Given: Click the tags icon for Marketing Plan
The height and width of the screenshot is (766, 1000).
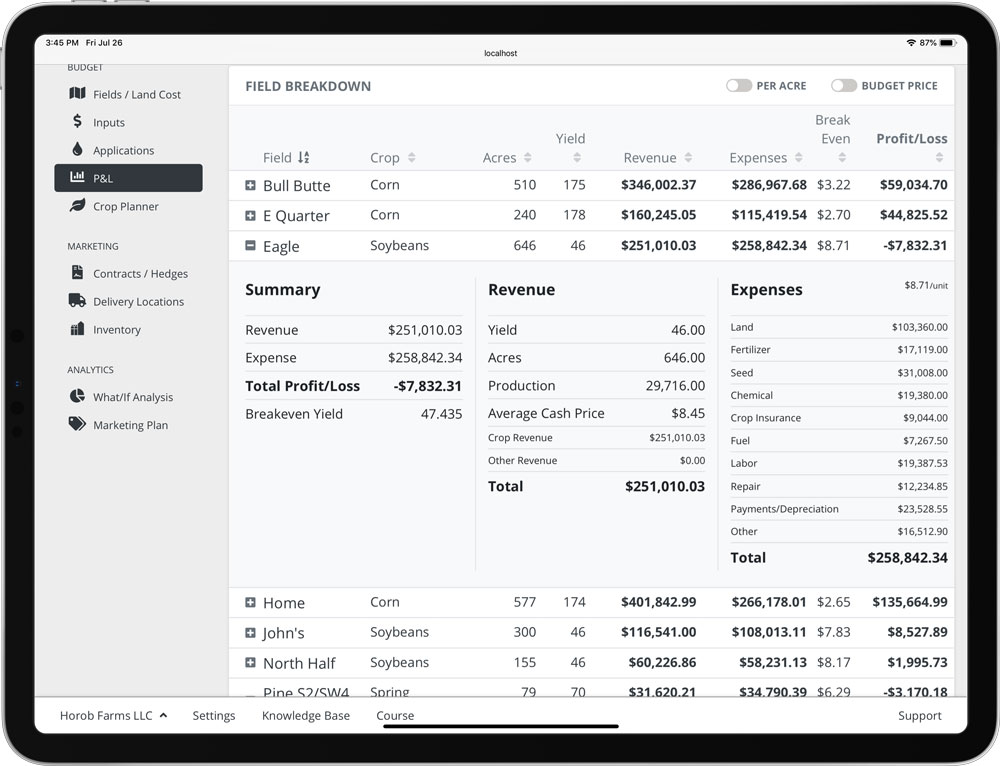Looking at the screenshot, I should (x=77, y=425).
